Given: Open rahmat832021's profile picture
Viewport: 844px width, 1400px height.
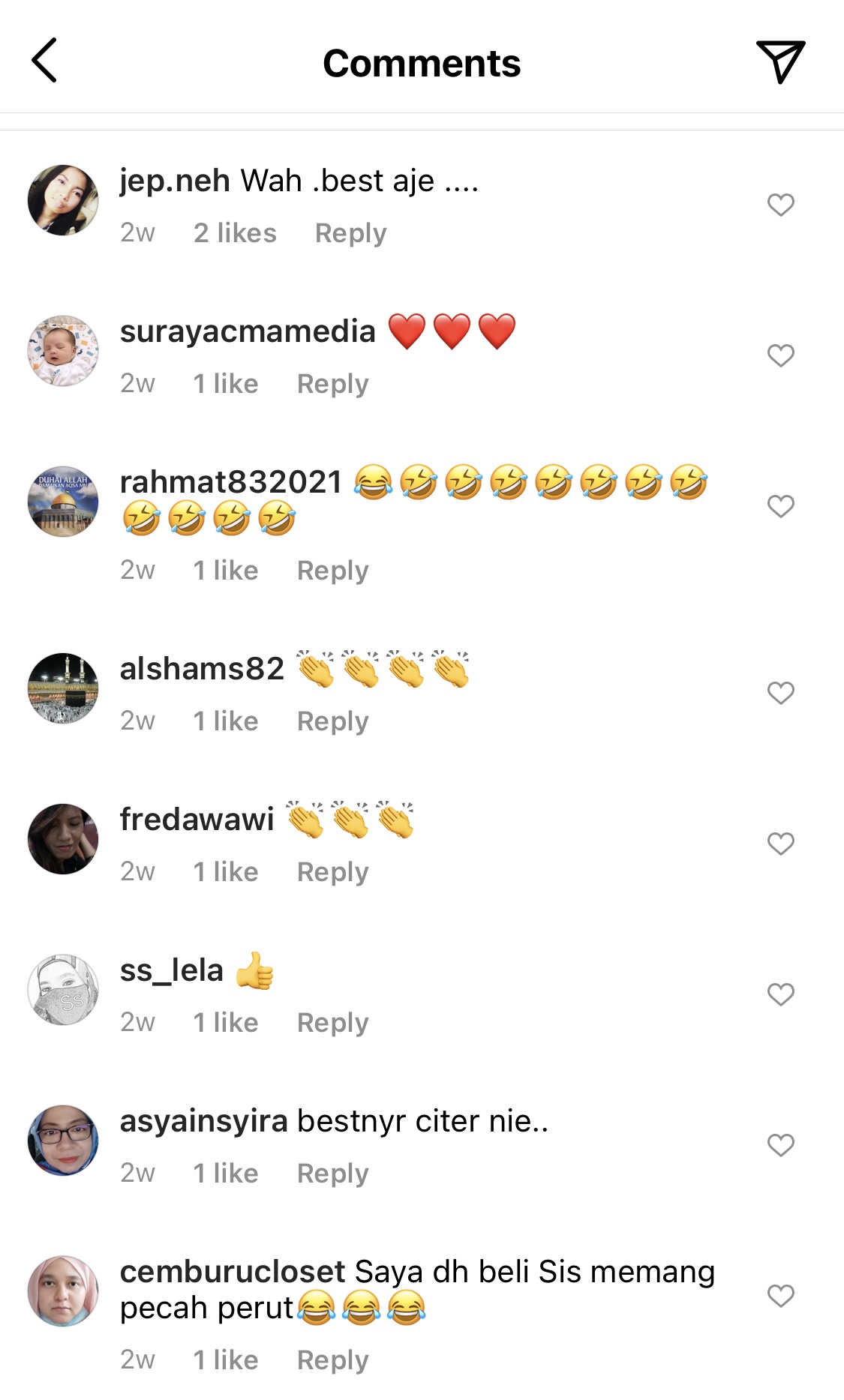Looking at the screenshot, I should pyautogui.click(x=63, y=501).
